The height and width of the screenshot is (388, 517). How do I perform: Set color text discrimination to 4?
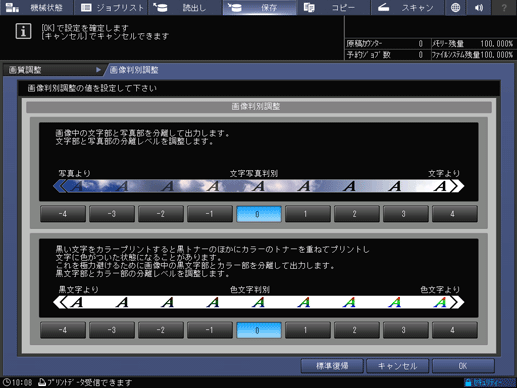click(455, 330)
